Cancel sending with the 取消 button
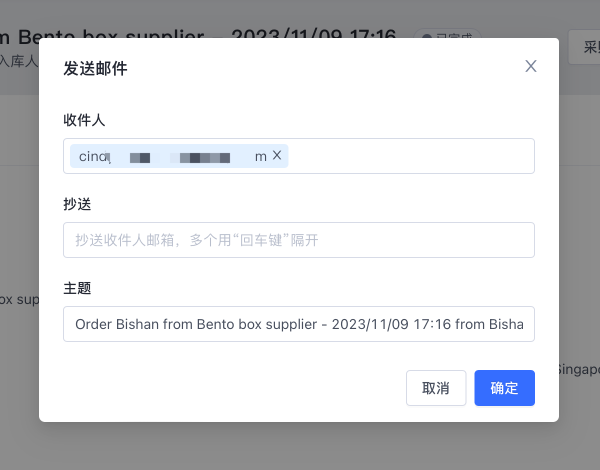 pyautogui.click(x=436, y=388)
